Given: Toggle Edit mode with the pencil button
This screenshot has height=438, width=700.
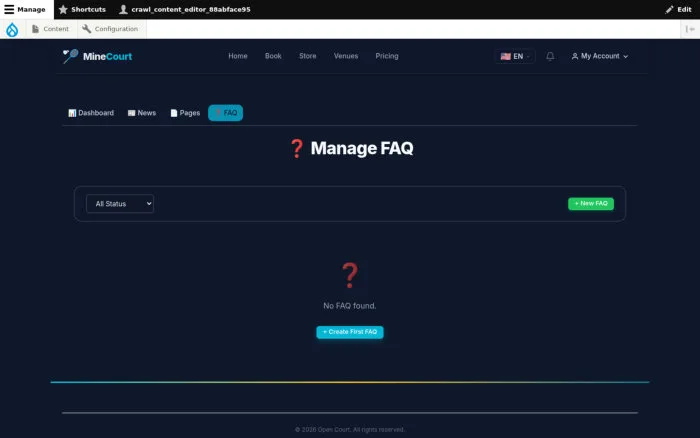Looking at the screenshot, I should pyautogui.click(x=678, y=9).
